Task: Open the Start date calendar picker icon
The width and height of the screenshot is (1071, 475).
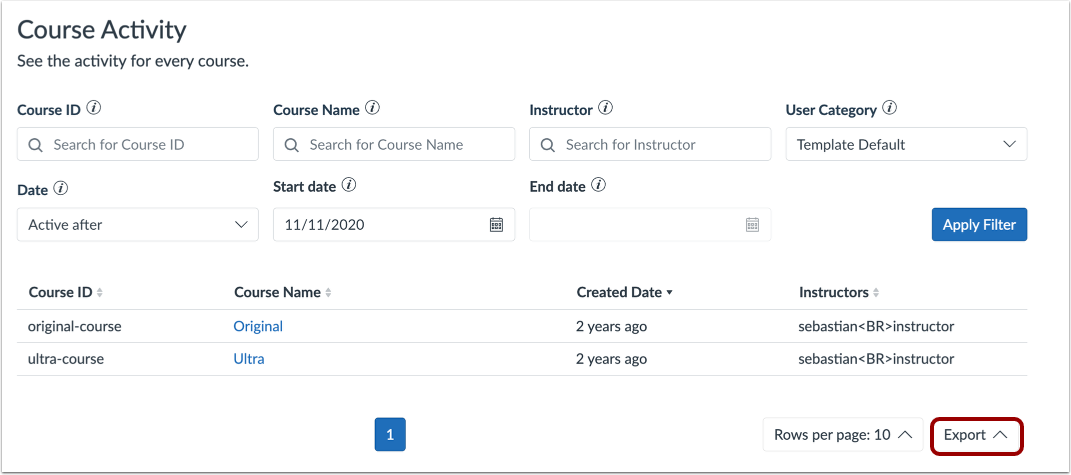Action: [496, 225]
